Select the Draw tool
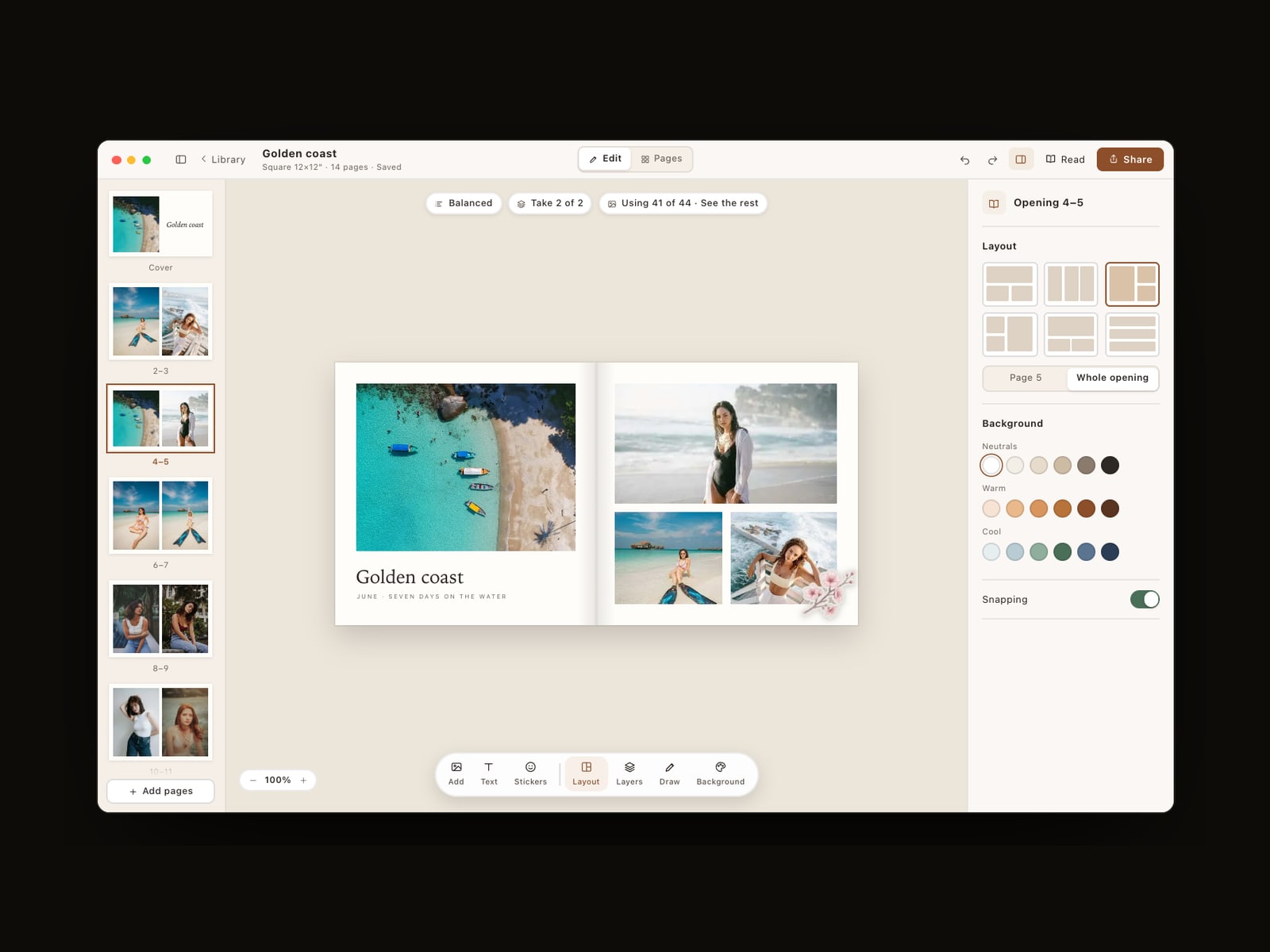This screenshot has height=952, width=1270. (670, 773)
